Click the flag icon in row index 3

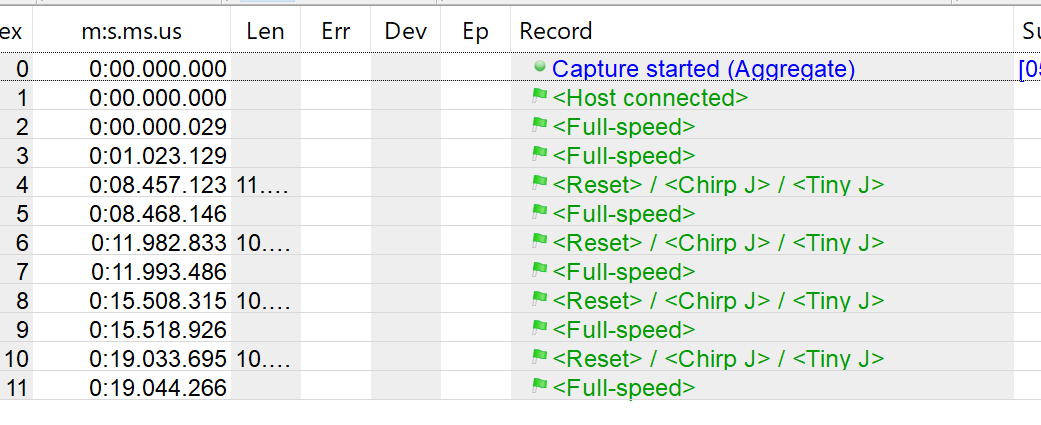(x=540, y=155)
